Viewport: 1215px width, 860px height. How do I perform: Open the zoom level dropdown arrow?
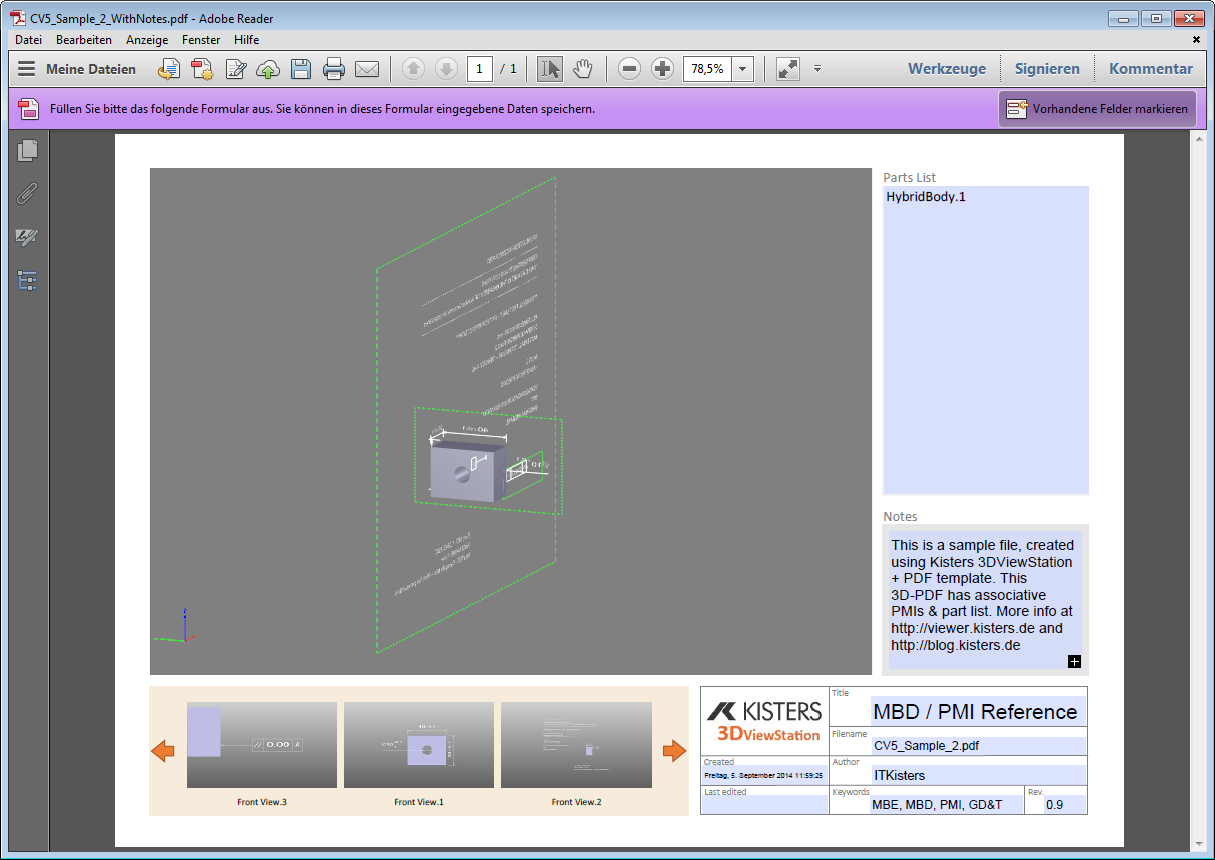click(743, 69)
